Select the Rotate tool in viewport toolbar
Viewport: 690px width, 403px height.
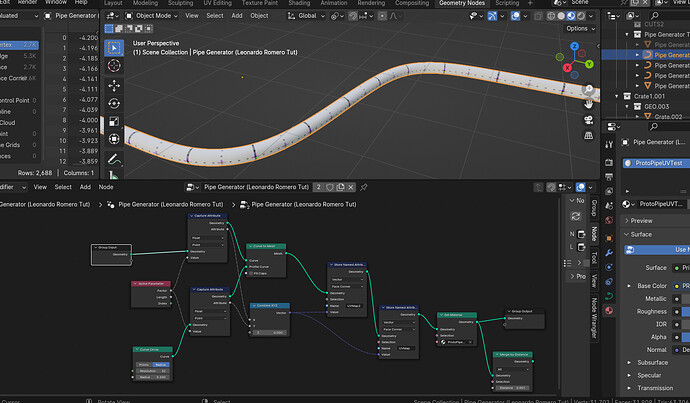pyautogui.click(x=114, y=103)
